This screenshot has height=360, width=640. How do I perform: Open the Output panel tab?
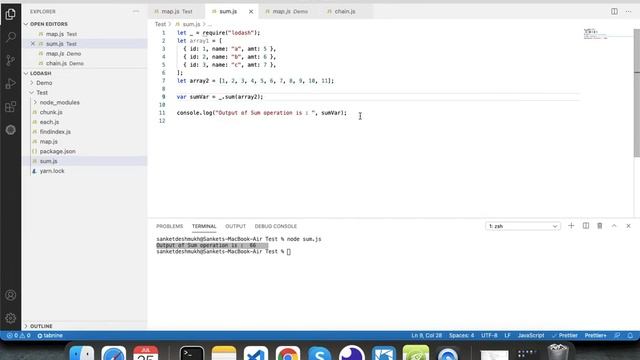236,226
